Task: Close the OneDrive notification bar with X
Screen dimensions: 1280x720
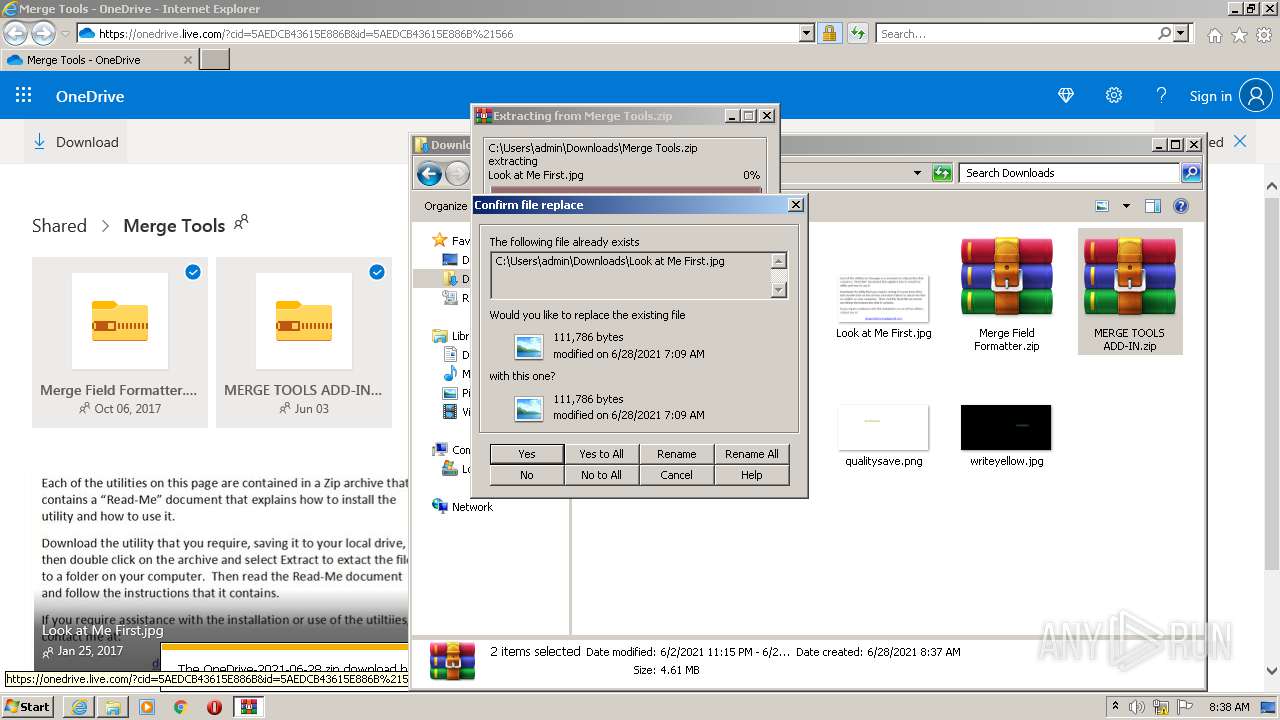Action: click(x=1240, y=142)
